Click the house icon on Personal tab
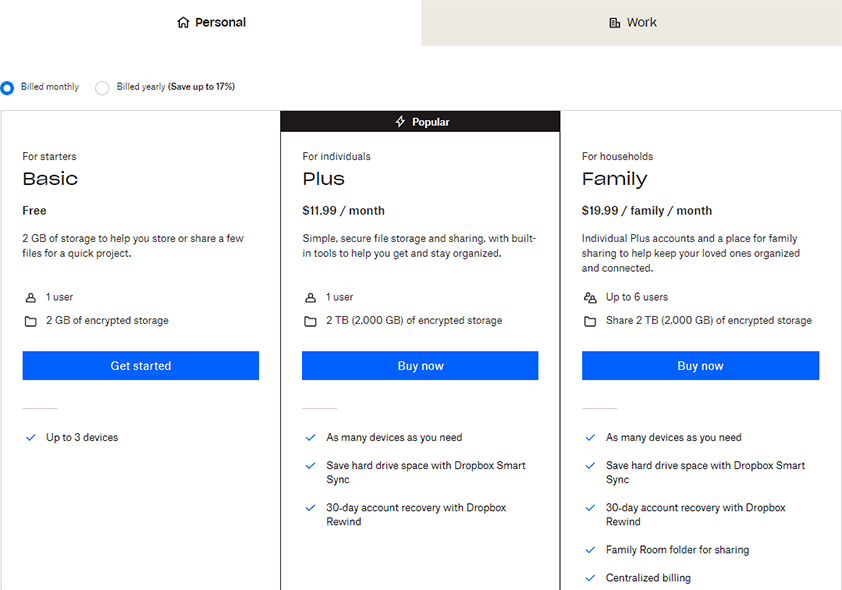This screenshot has height=590, width=842. click(183, 22)
